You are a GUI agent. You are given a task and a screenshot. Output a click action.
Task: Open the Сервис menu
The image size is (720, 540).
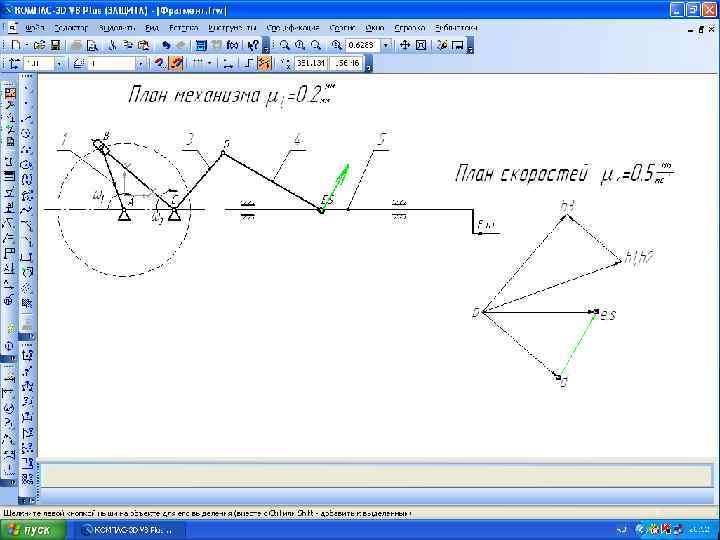[x=342, y=28]
